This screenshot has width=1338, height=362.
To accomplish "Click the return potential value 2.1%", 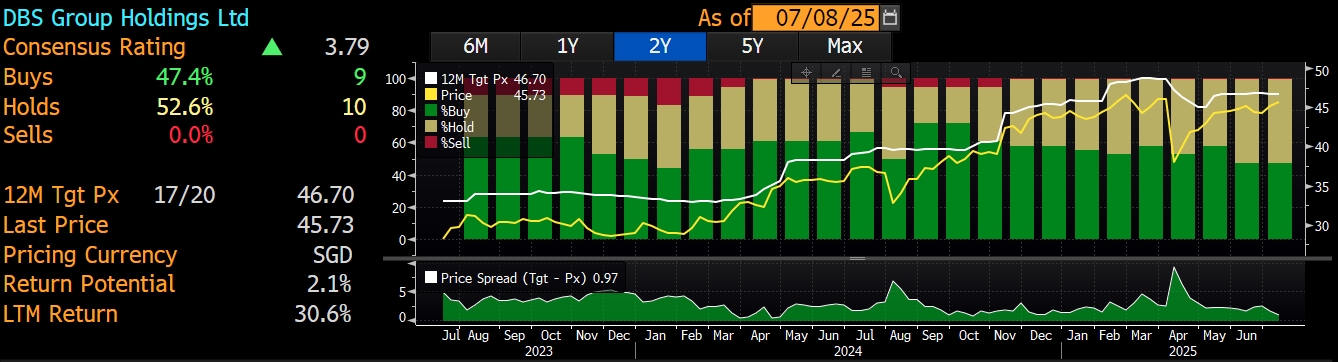I will coord(328,284).
